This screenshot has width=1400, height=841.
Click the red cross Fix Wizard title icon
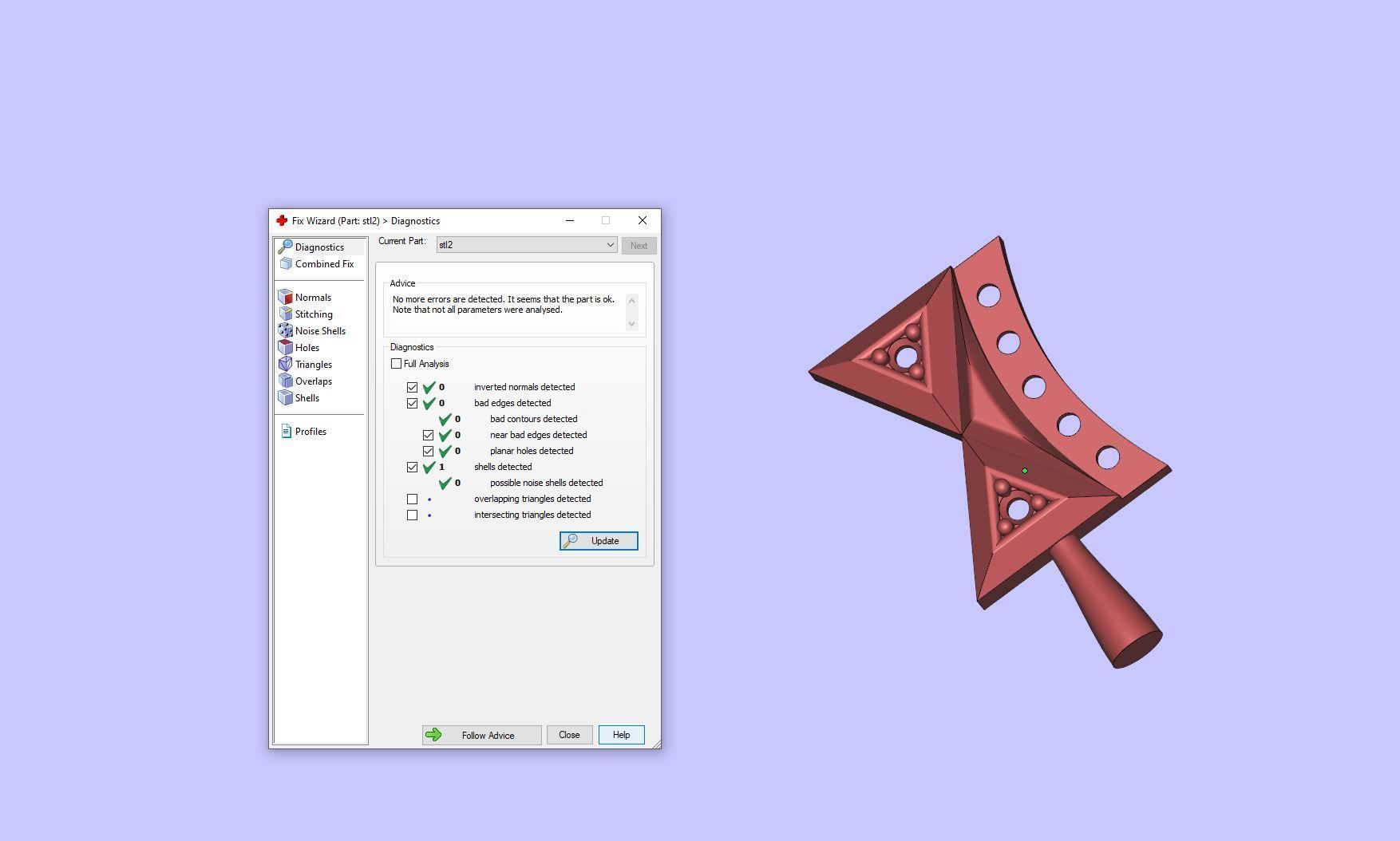coord(281,221)
